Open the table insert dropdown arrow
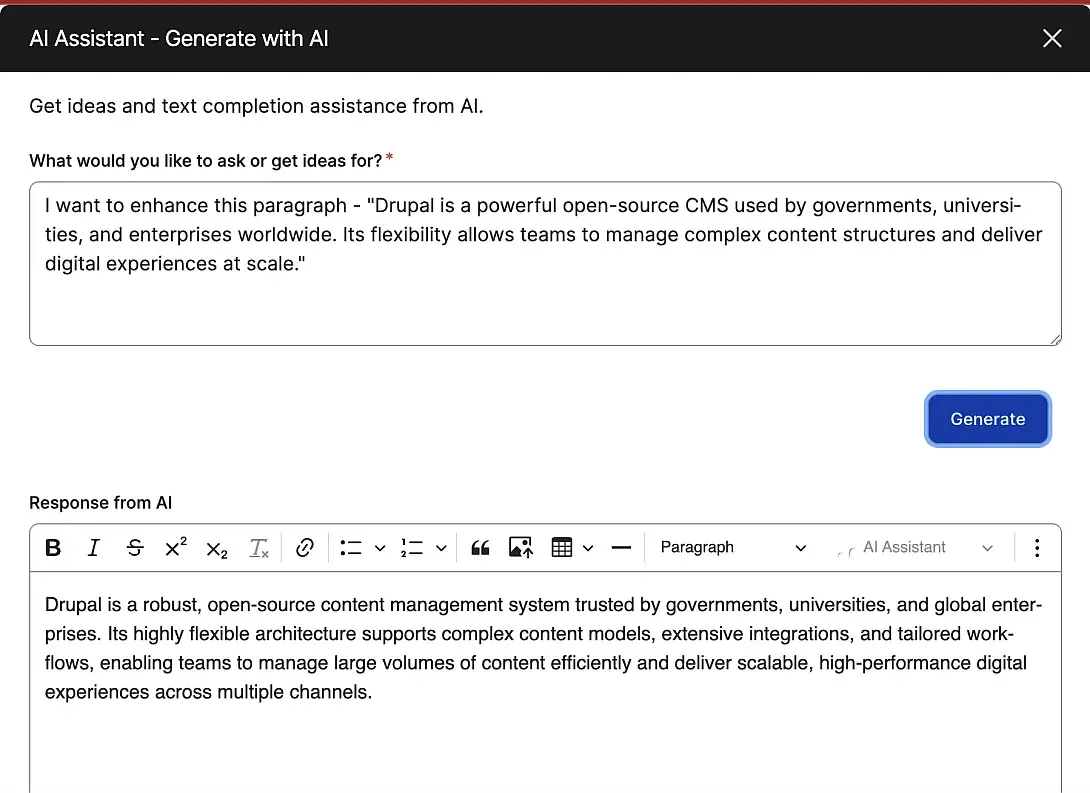Image resolution: width=1090 pixels, height=793 pixels. click(x=588, y=548)
